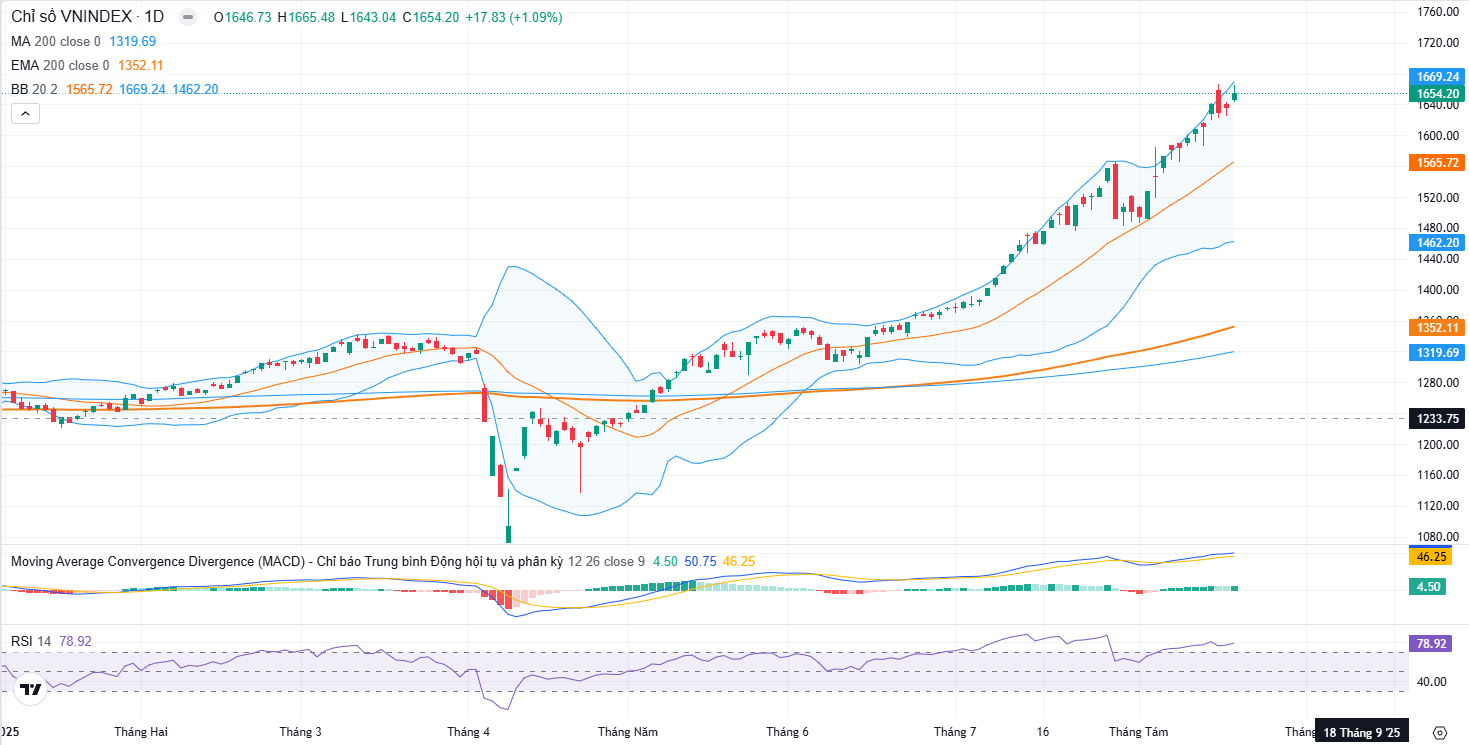Click the green 1654.20 last price tag
Image resolution: width=1469 pixels, height=745 pixels.
1436,93
